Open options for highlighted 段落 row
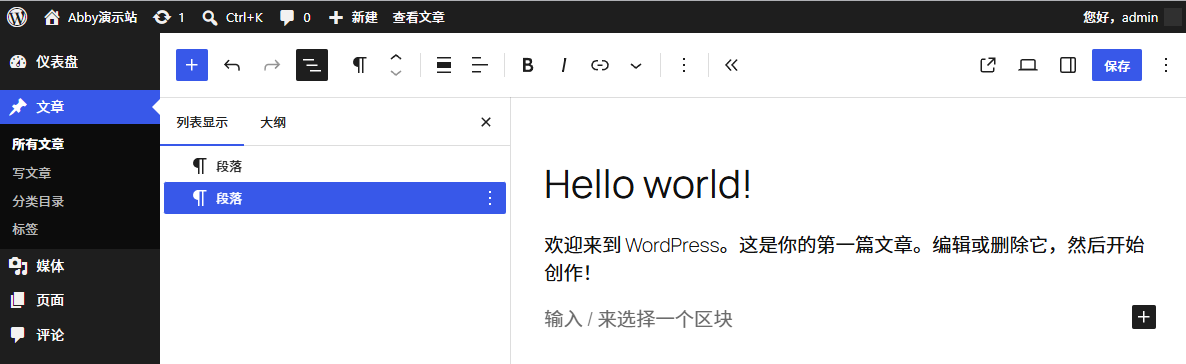 click(x=489, y=198)
